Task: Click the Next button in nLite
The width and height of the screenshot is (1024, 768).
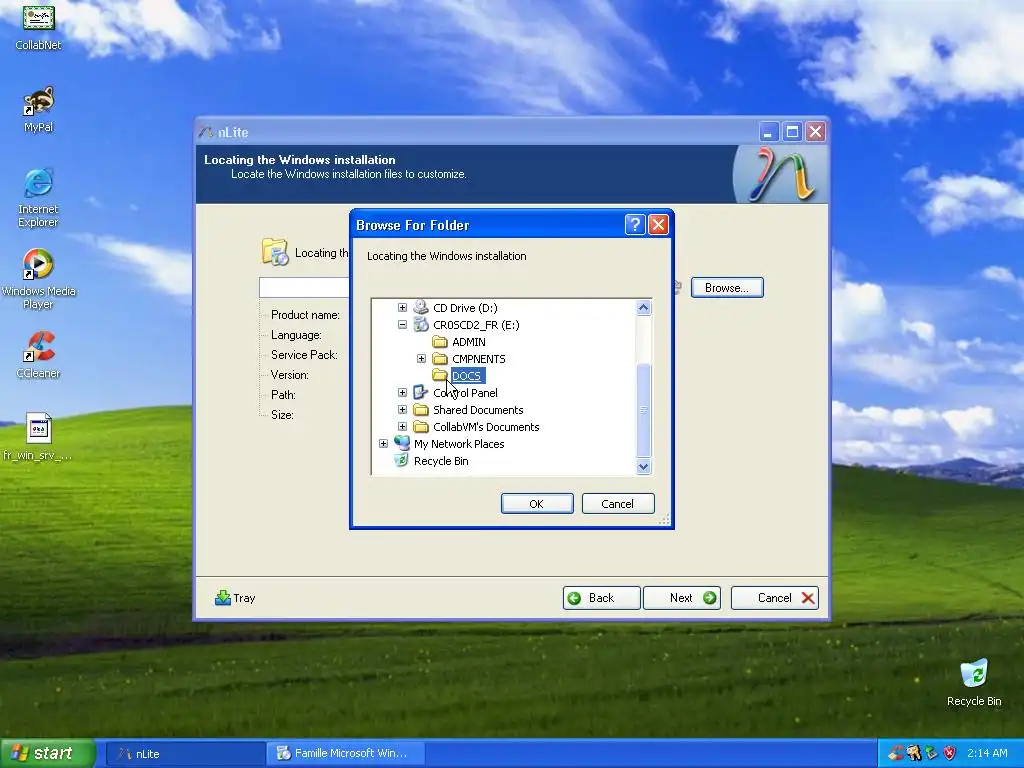Action: [682, 598]
